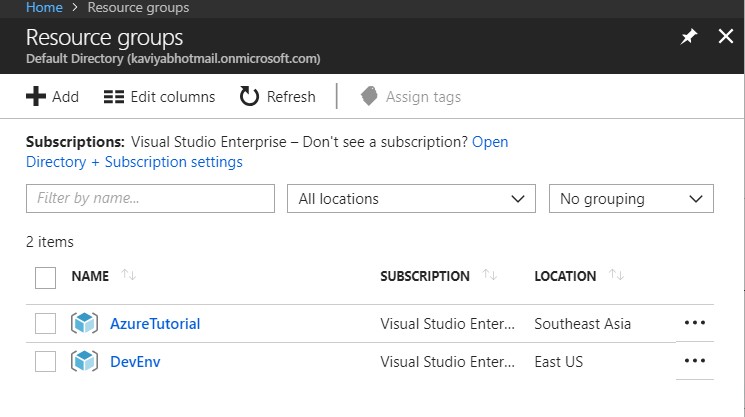Image resolution: width=745 pixels, height=417 pixels.
Task: Click Assign tags icon
Action: [x=369, y=96]
